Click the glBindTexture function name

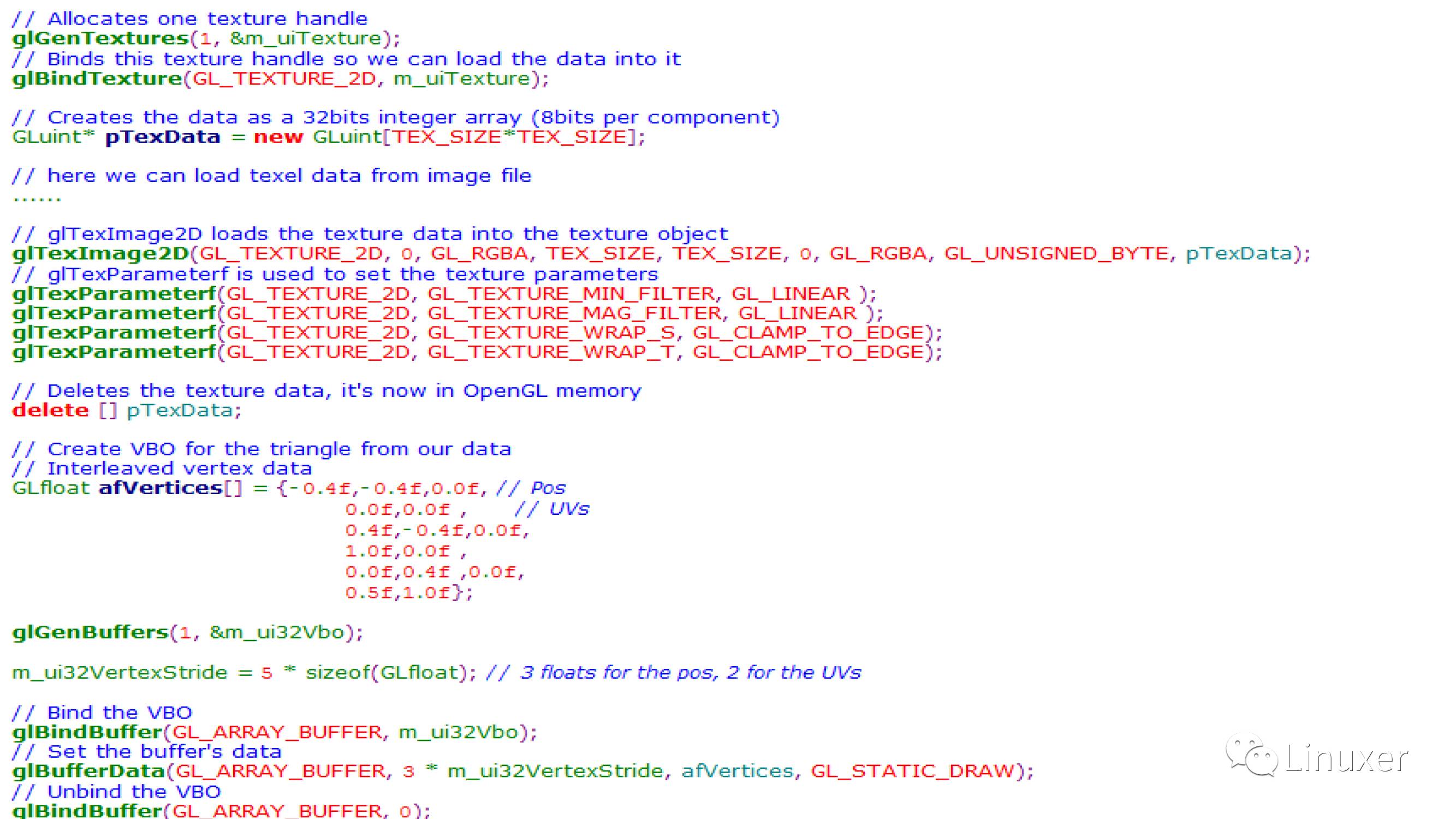(97, 78)
